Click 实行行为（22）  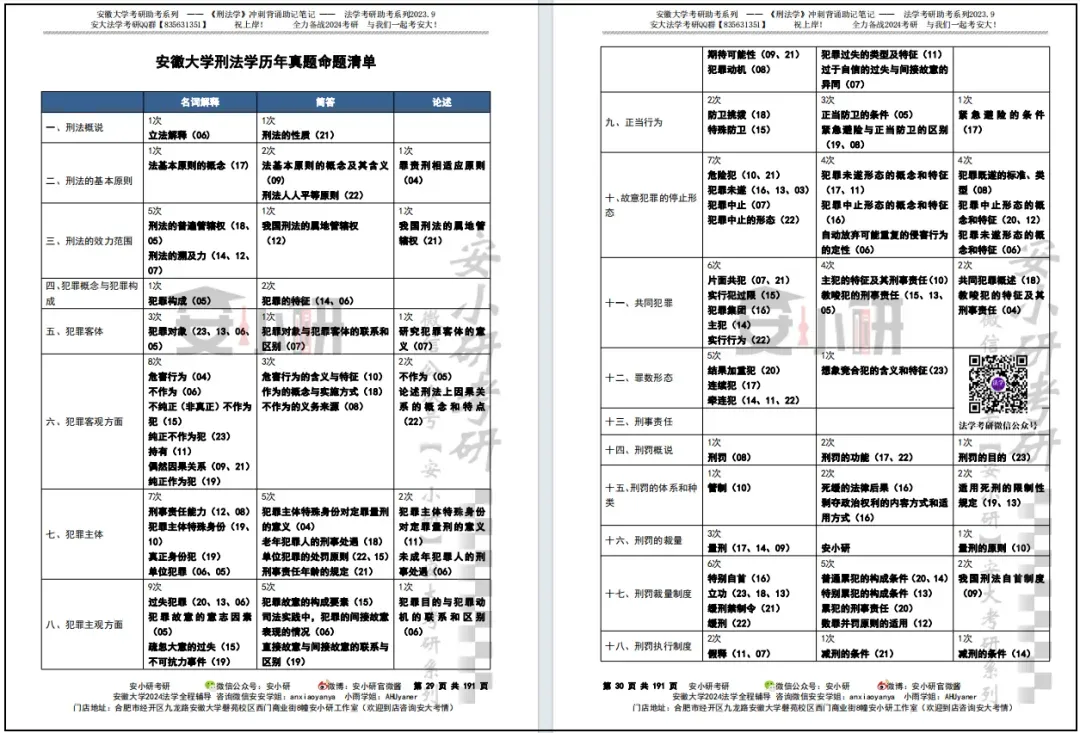point(738,340)
